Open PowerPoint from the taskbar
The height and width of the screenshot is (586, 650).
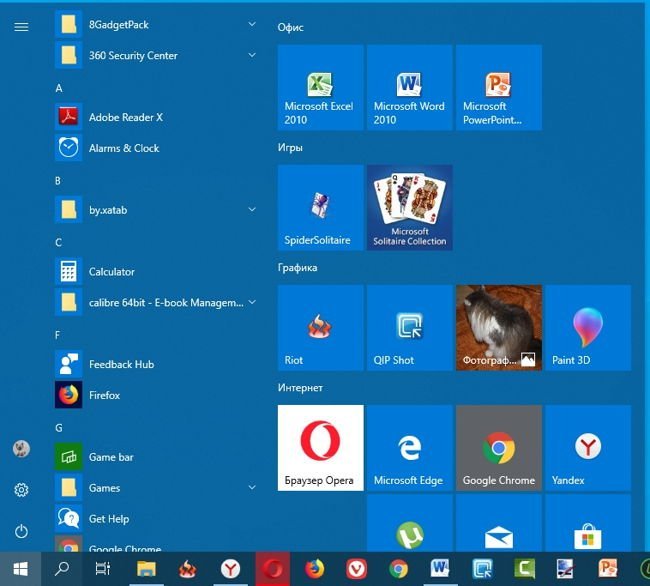point(608,569)
